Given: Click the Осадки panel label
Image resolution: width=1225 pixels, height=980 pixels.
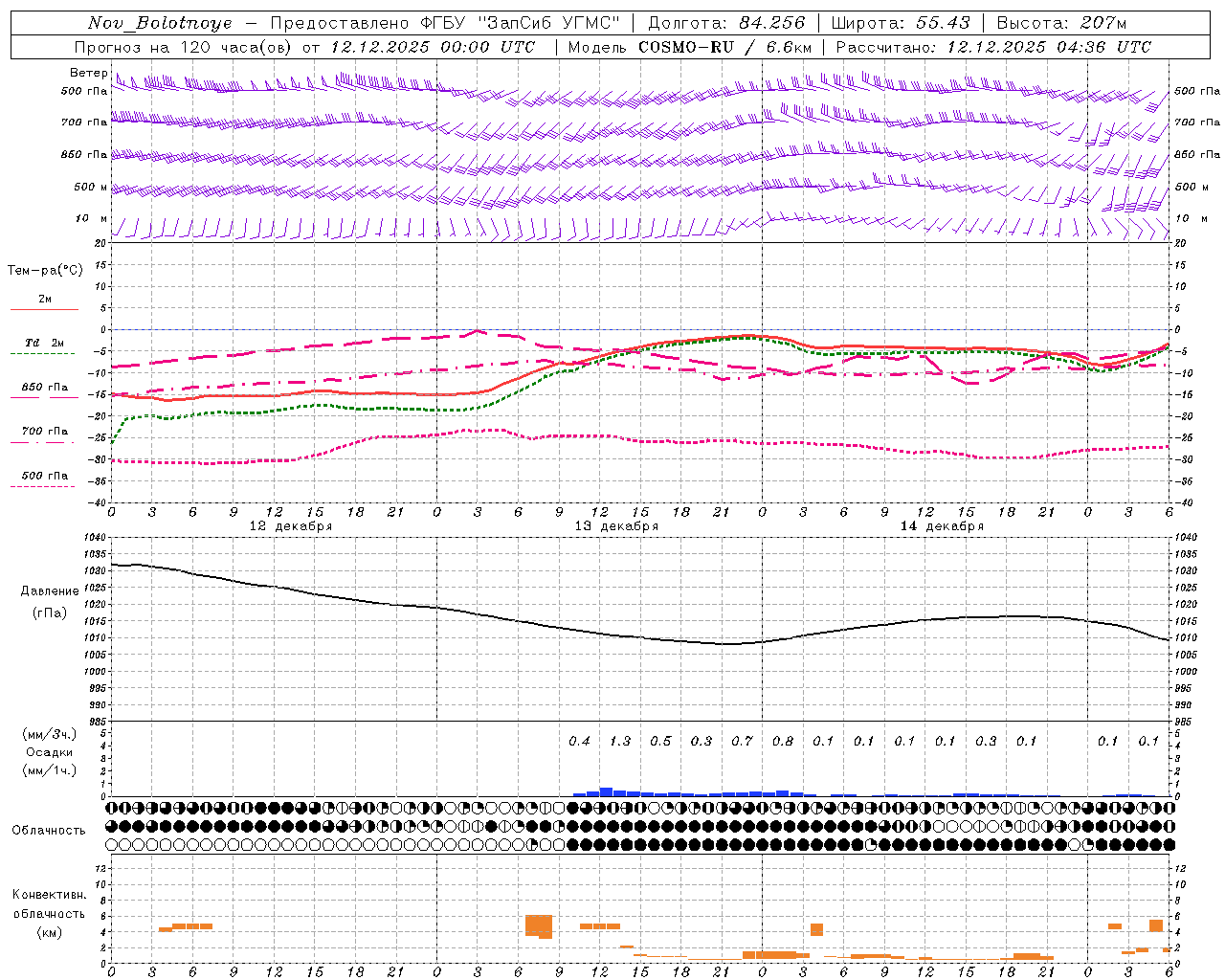Looking at the screenshot, I should pos(50,752).
